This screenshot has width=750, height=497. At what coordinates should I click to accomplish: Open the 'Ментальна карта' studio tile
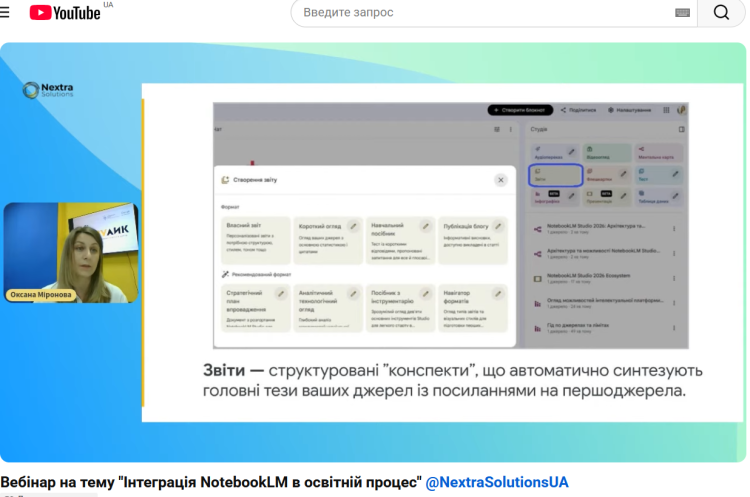(x=659, y=153)
